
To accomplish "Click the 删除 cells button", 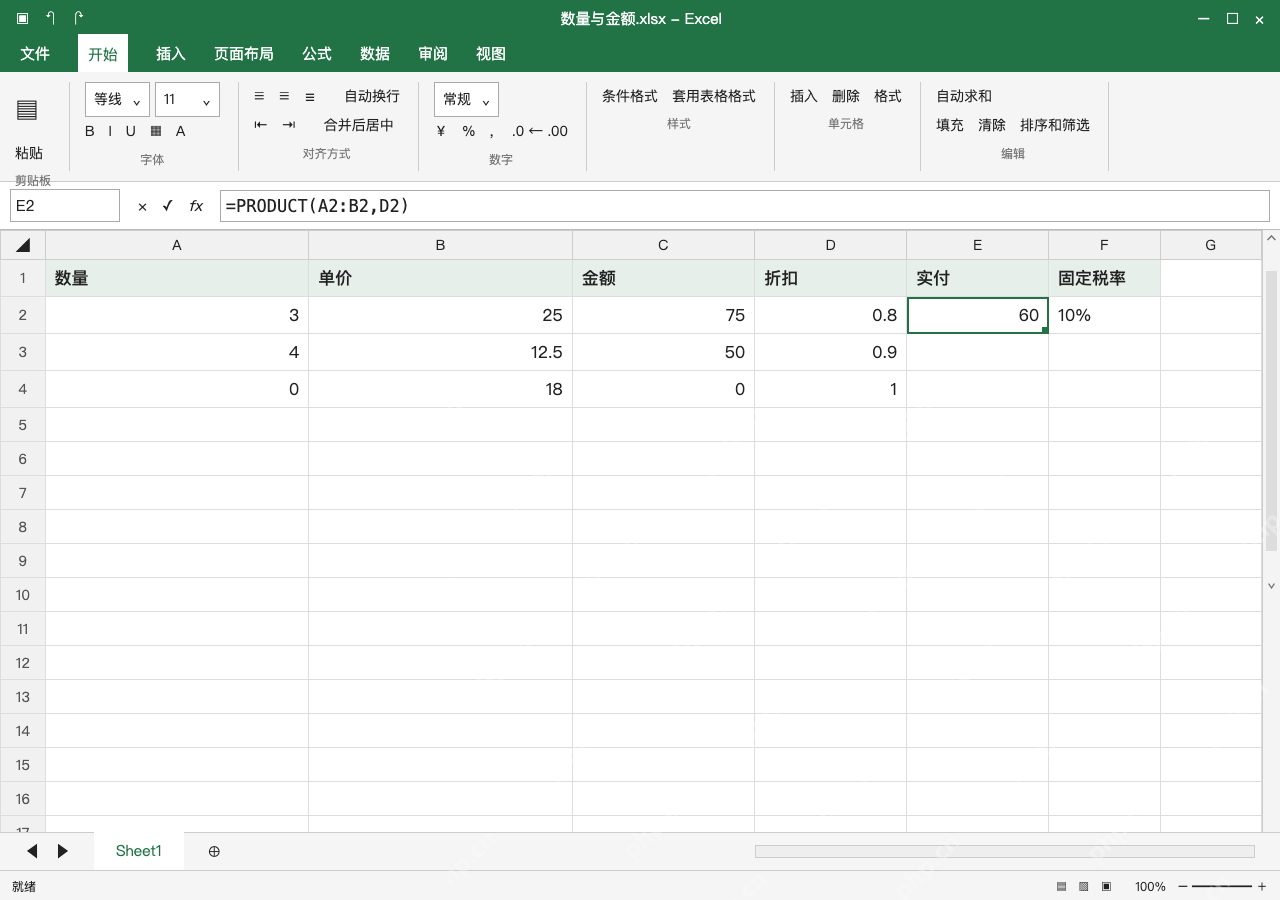I will click(846, 96).
